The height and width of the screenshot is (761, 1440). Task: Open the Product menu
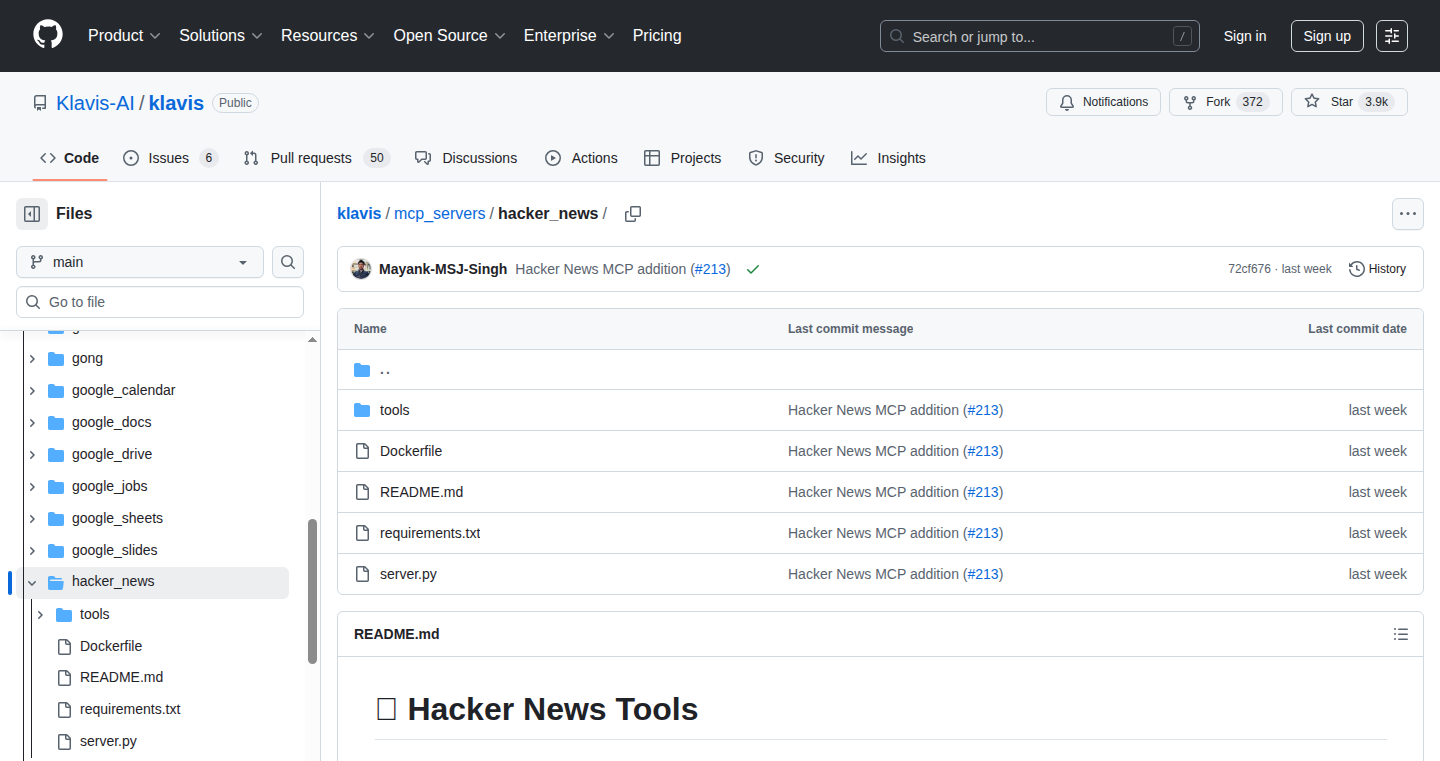pyautogui.click(x=124, y=36)
